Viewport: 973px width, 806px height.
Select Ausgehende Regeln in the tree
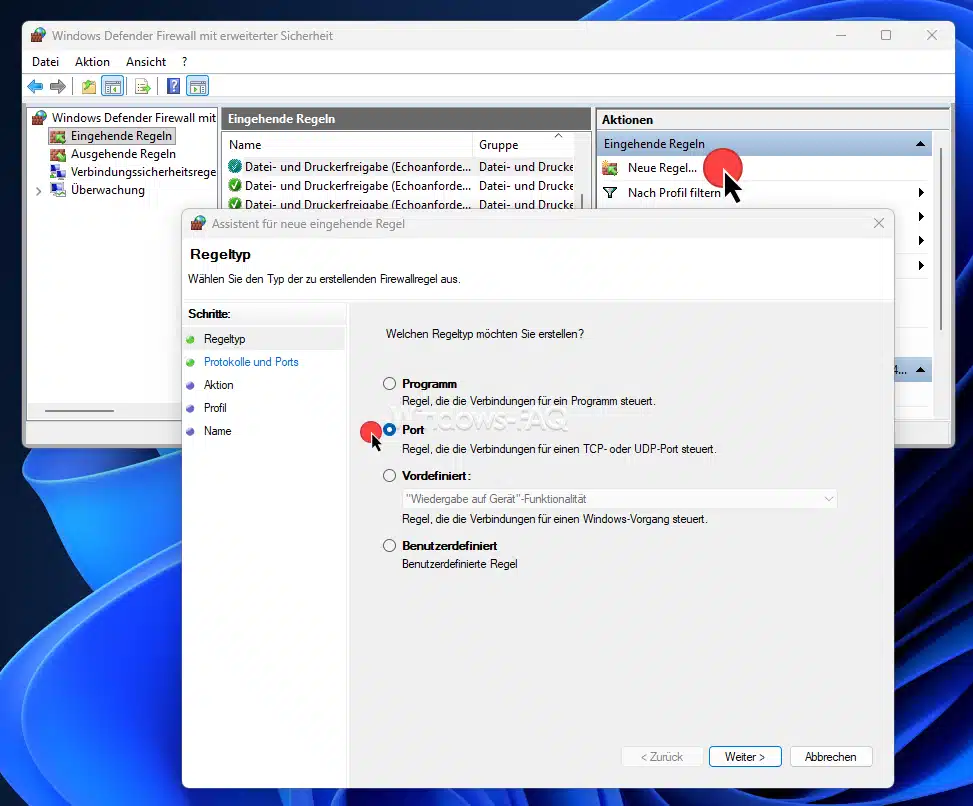(123, 154)
